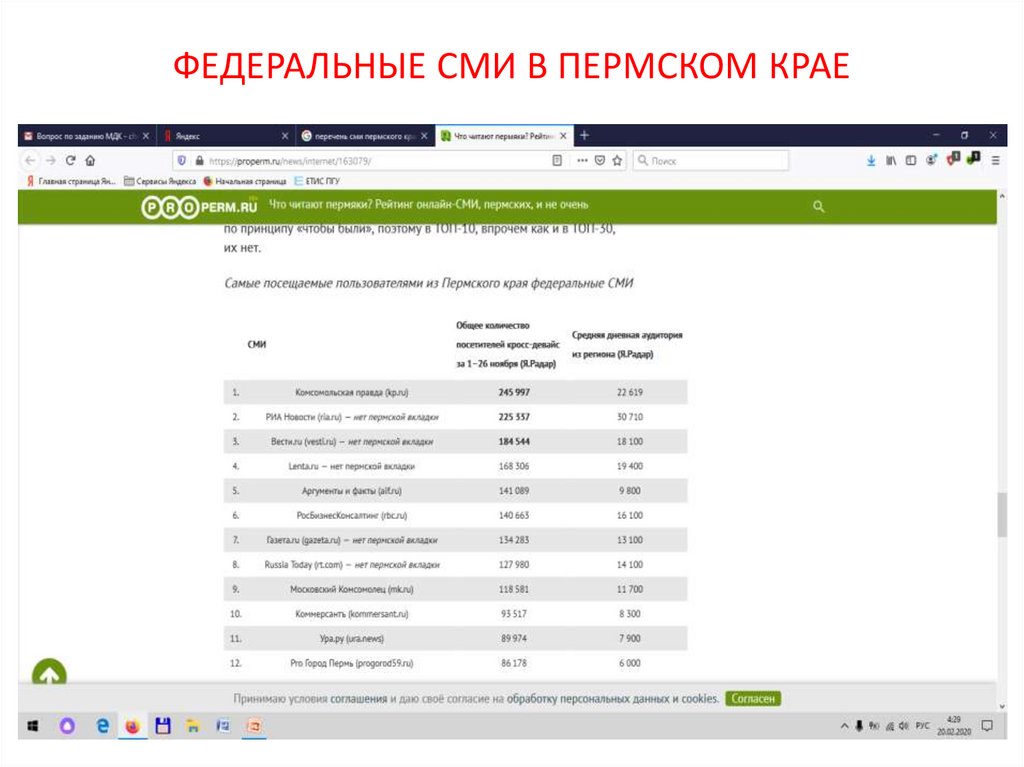
Task: Open the floppy disk taskbar icon
Action: [163, 726]
